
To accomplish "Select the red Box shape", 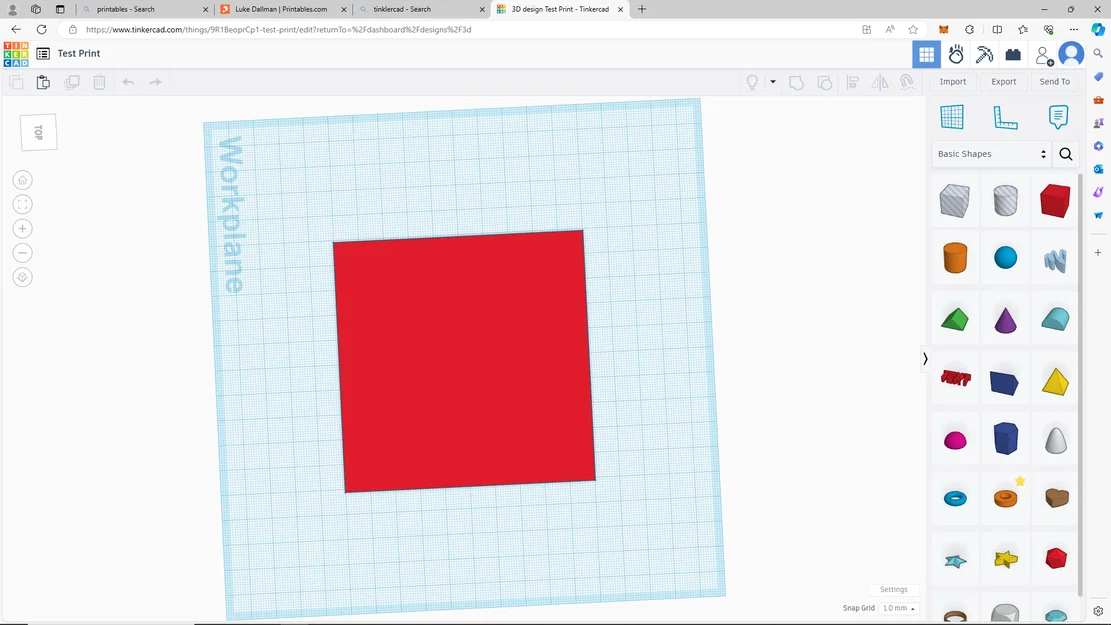I will (1055, 201).
